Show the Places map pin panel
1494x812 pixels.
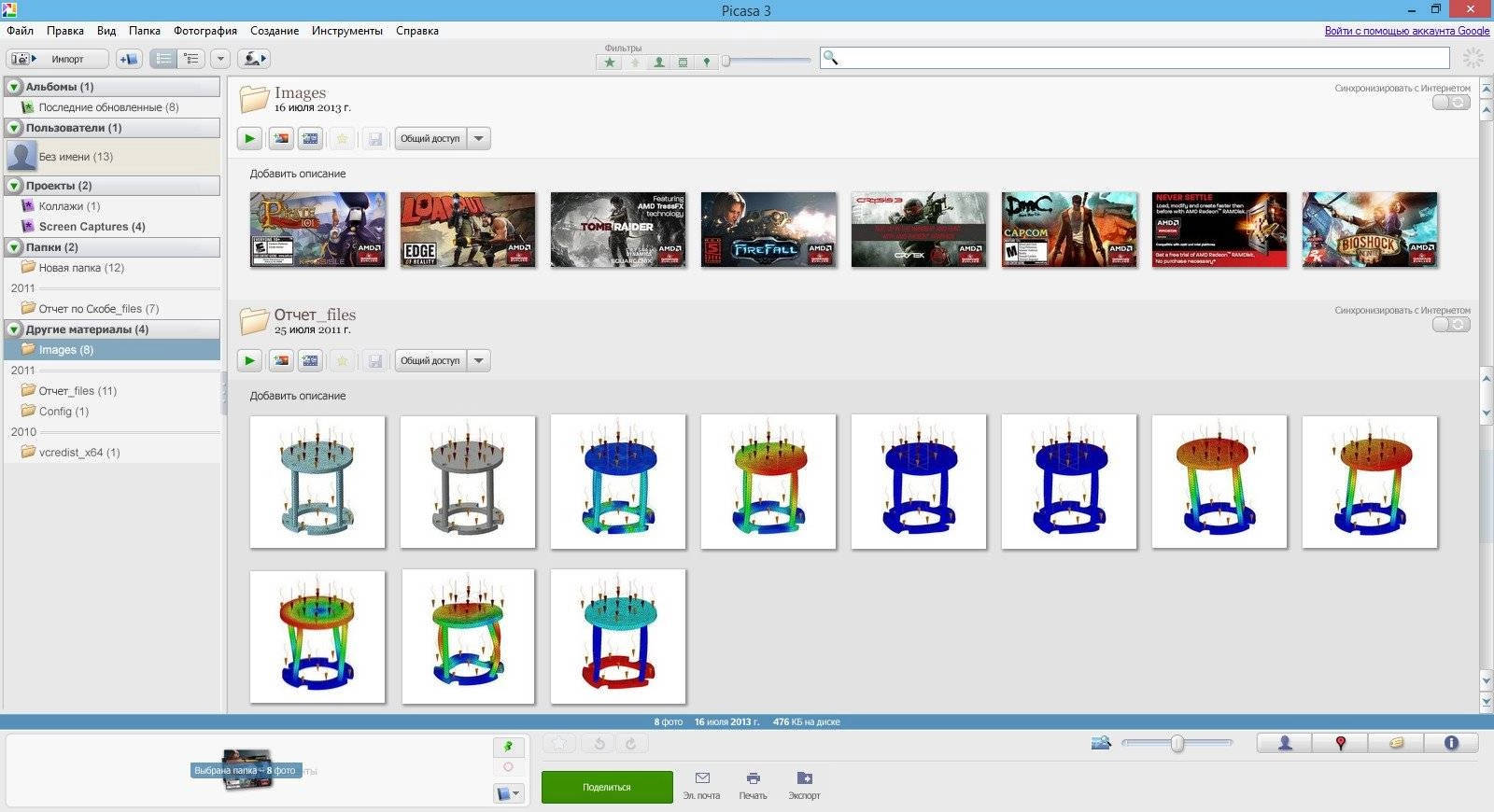[1340, 743]
